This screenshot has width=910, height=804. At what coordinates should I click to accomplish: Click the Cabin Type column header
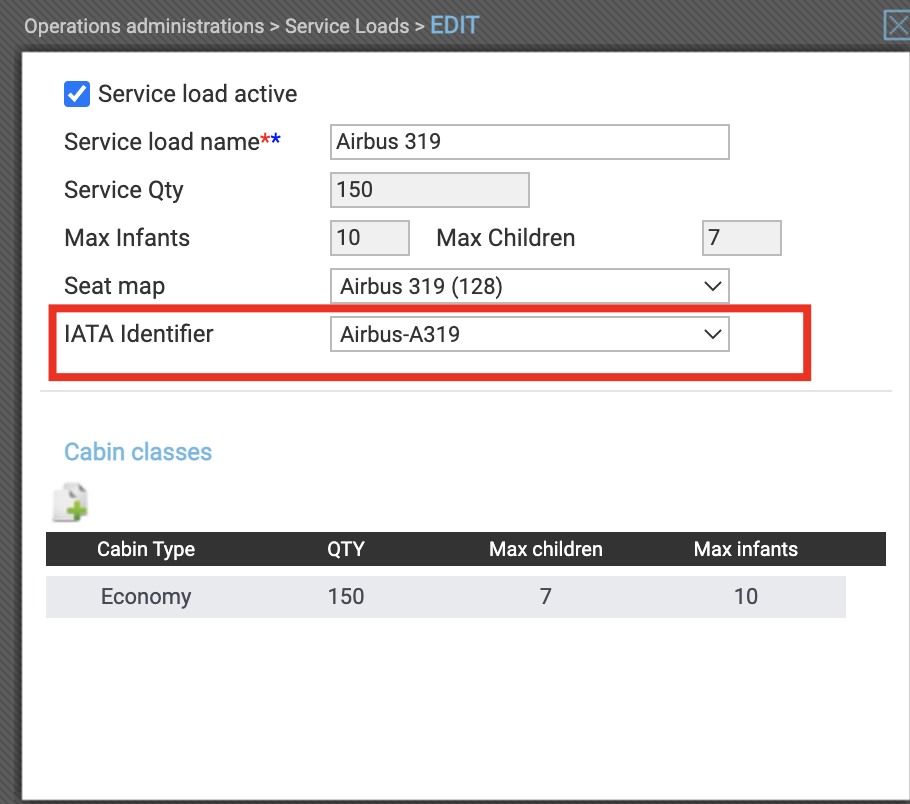click(x=146, y=549)
